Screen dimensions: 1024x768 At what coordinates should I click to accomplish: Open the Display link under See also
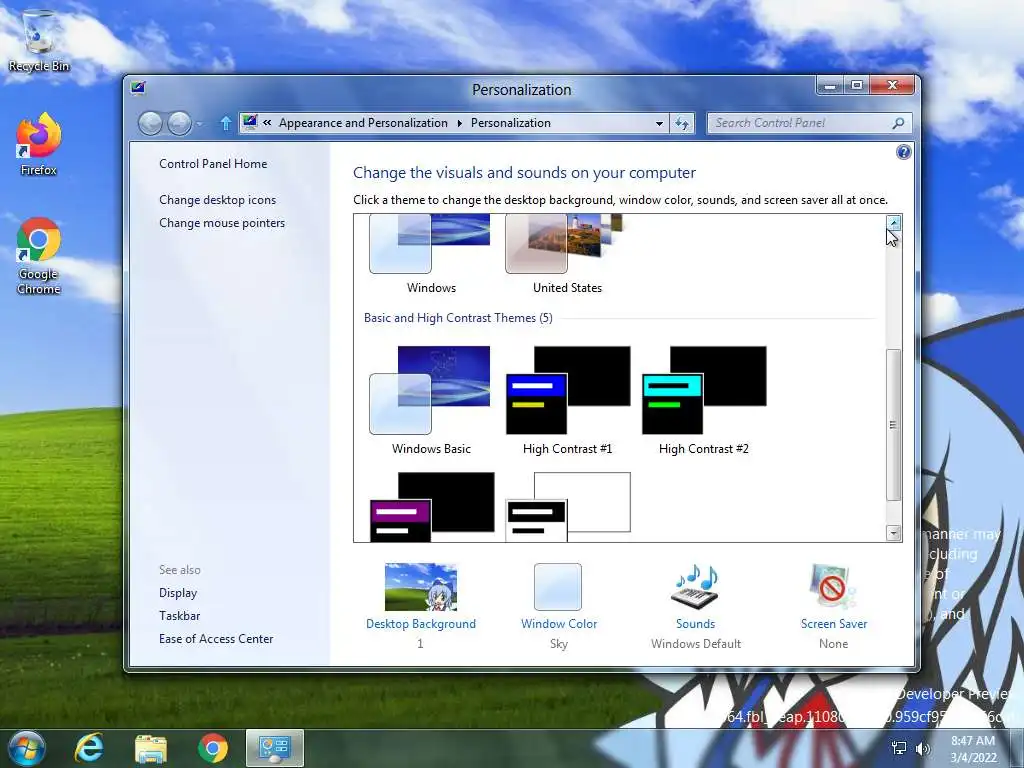click(x=178, y=593)
